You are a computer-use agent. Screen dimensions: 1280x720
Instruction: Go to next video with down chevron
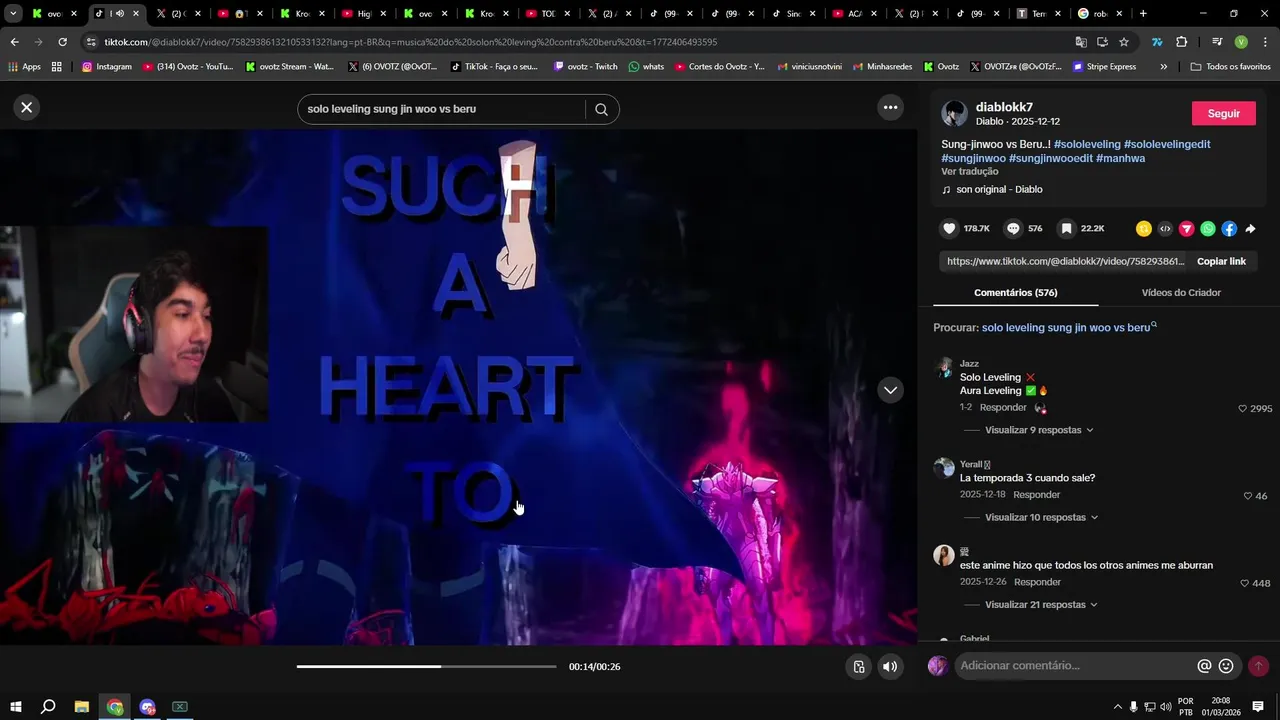[x=890, y=390]
